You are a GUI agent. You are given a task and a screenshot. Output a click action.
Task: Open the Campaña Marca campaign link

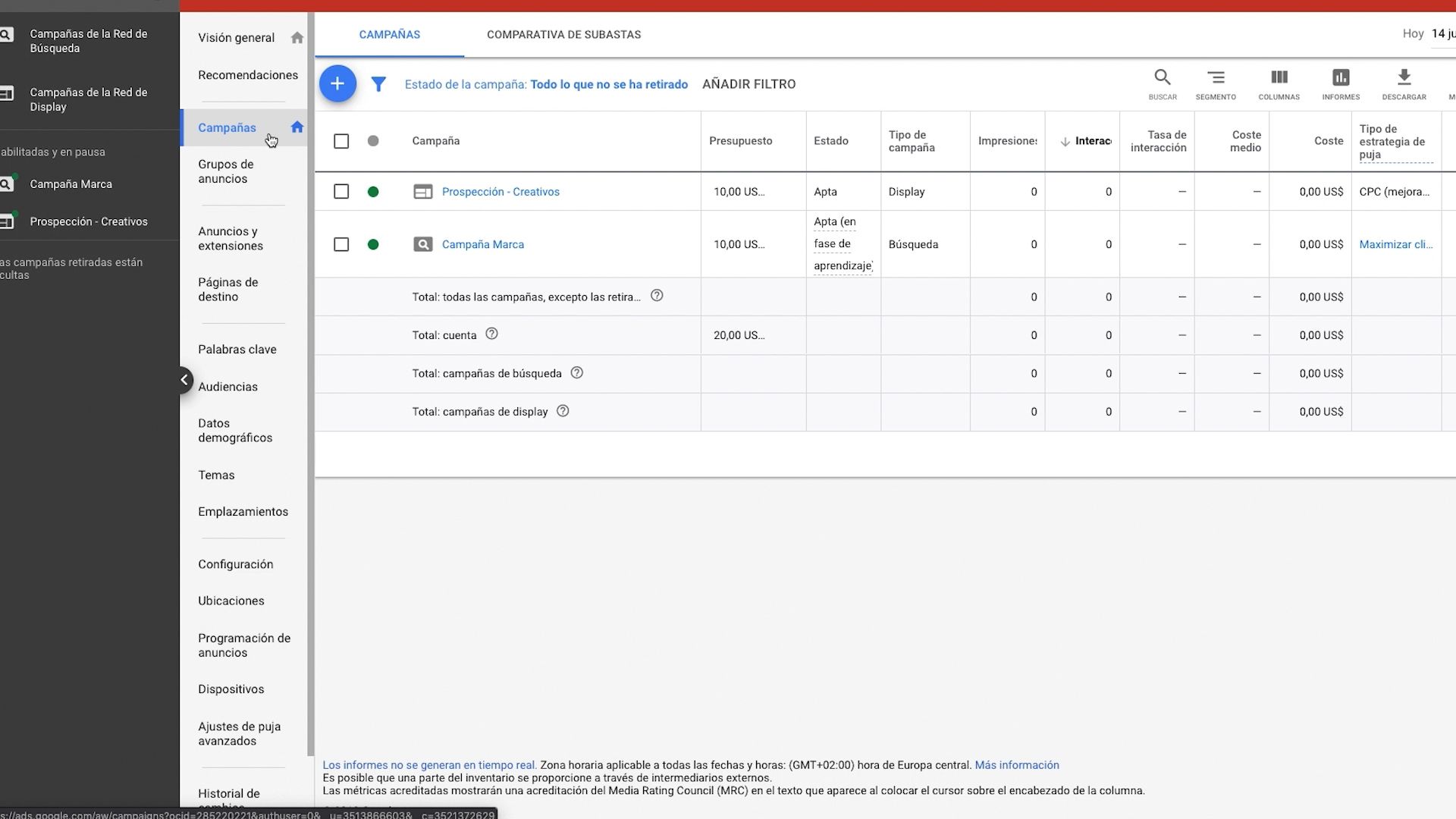[483, 244]
